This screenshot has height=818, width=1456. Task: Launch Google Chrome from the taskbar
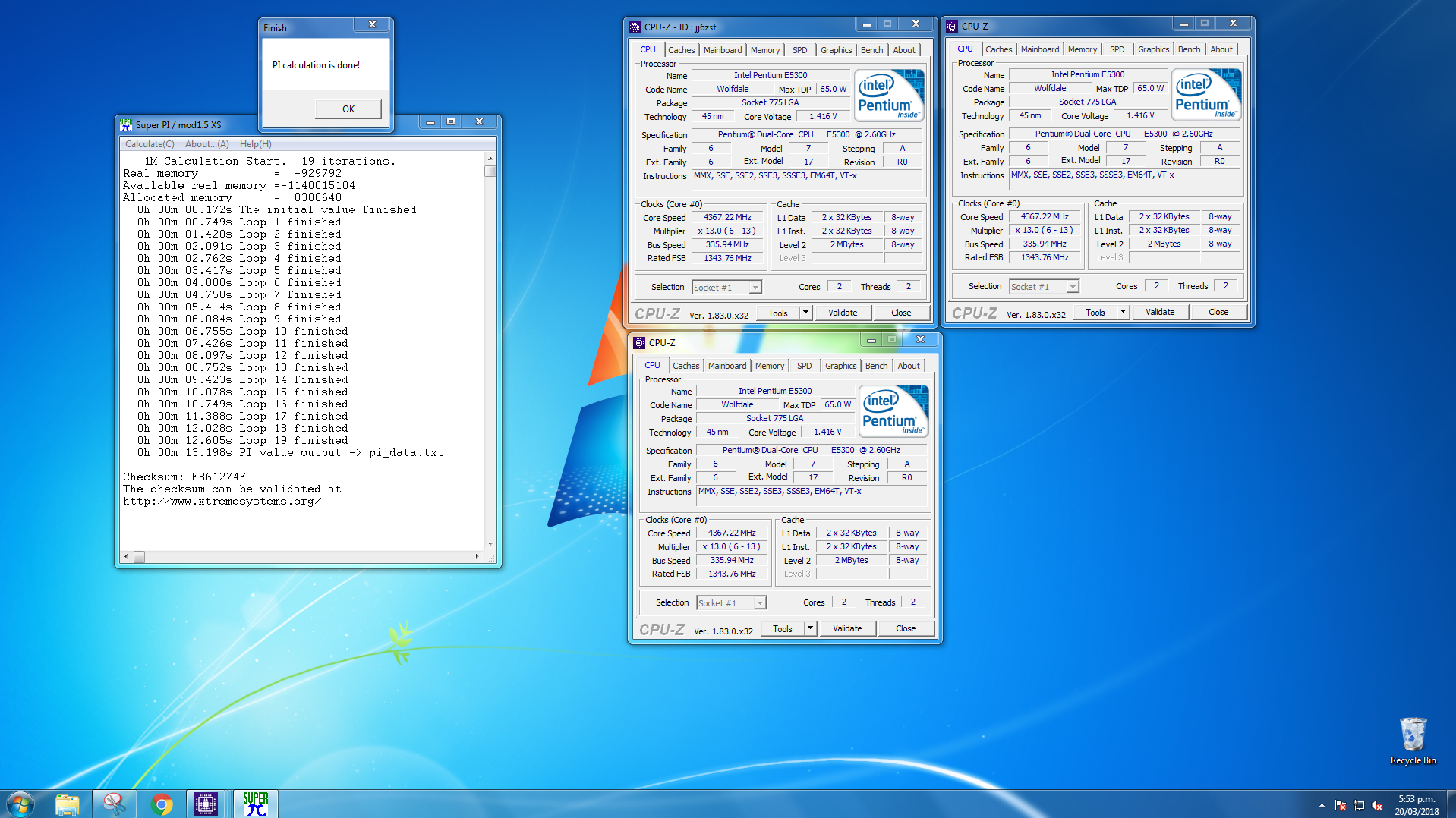(161, 804)
